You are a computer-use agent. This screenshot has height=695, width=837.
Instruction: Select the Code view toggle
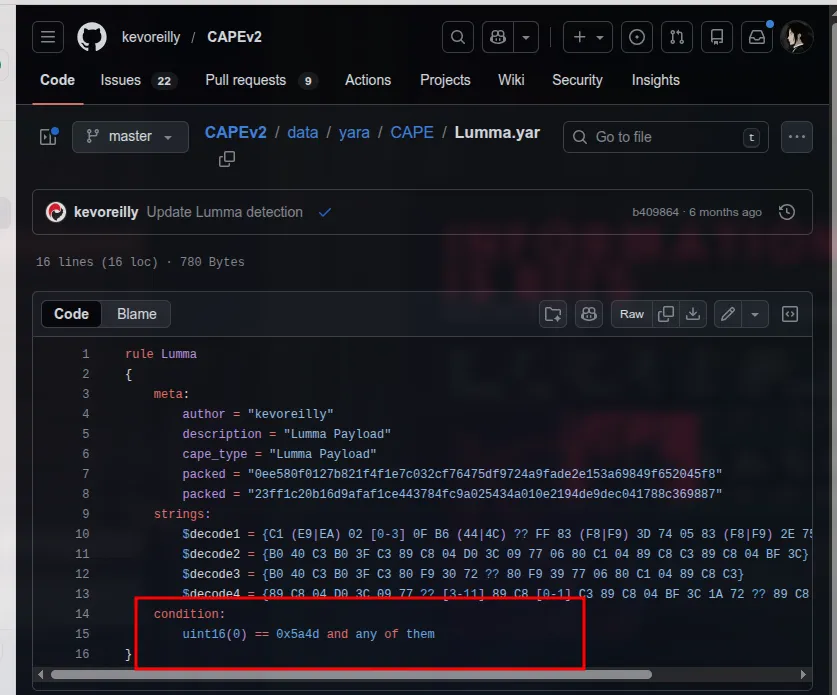coord(72,314)
